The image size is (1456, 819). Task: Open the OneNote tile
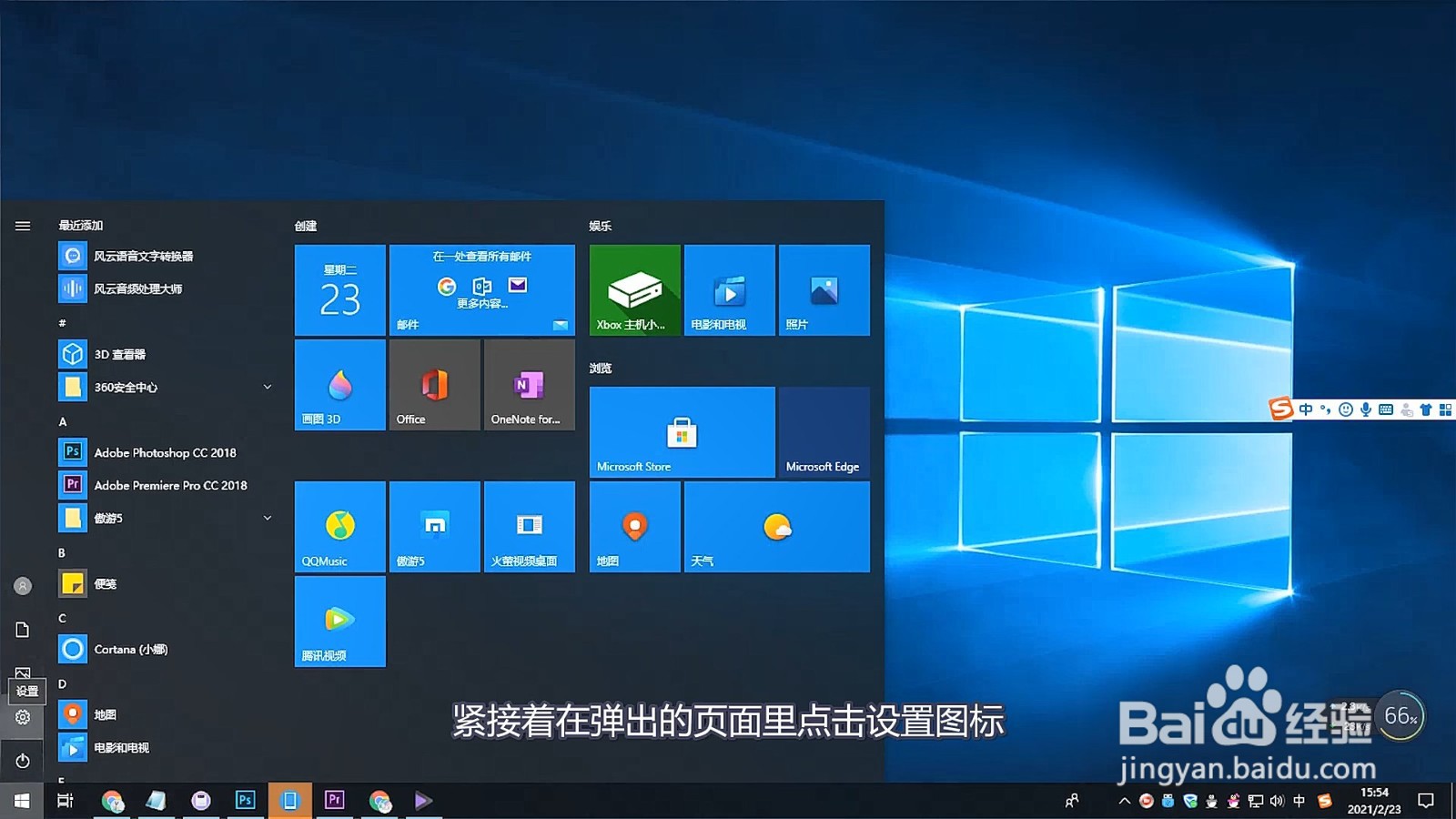(x=530, y=385)
